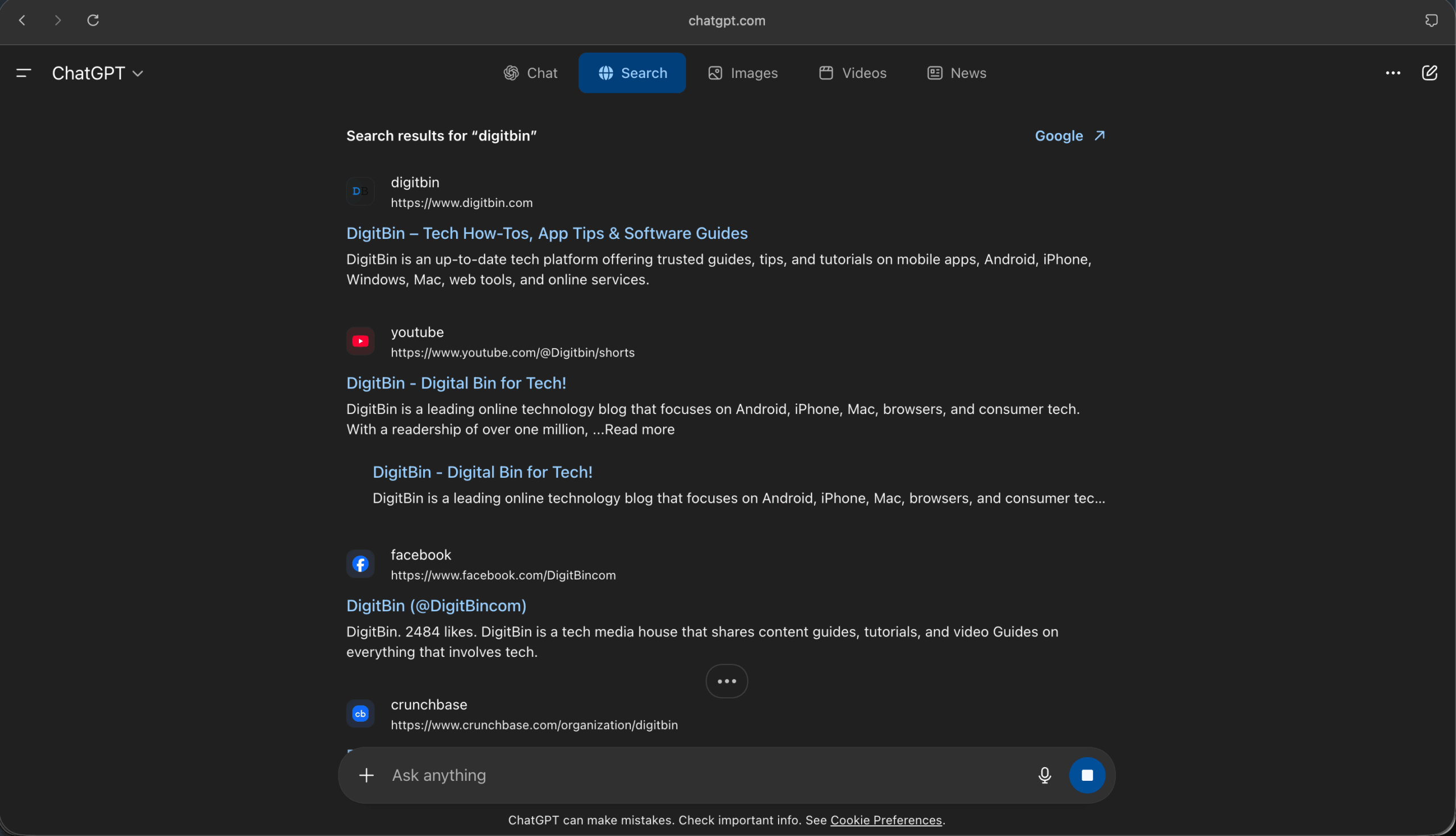Select the Chat tab
The height and width of the screenshot is (836, 1456).
coord(531,73)
